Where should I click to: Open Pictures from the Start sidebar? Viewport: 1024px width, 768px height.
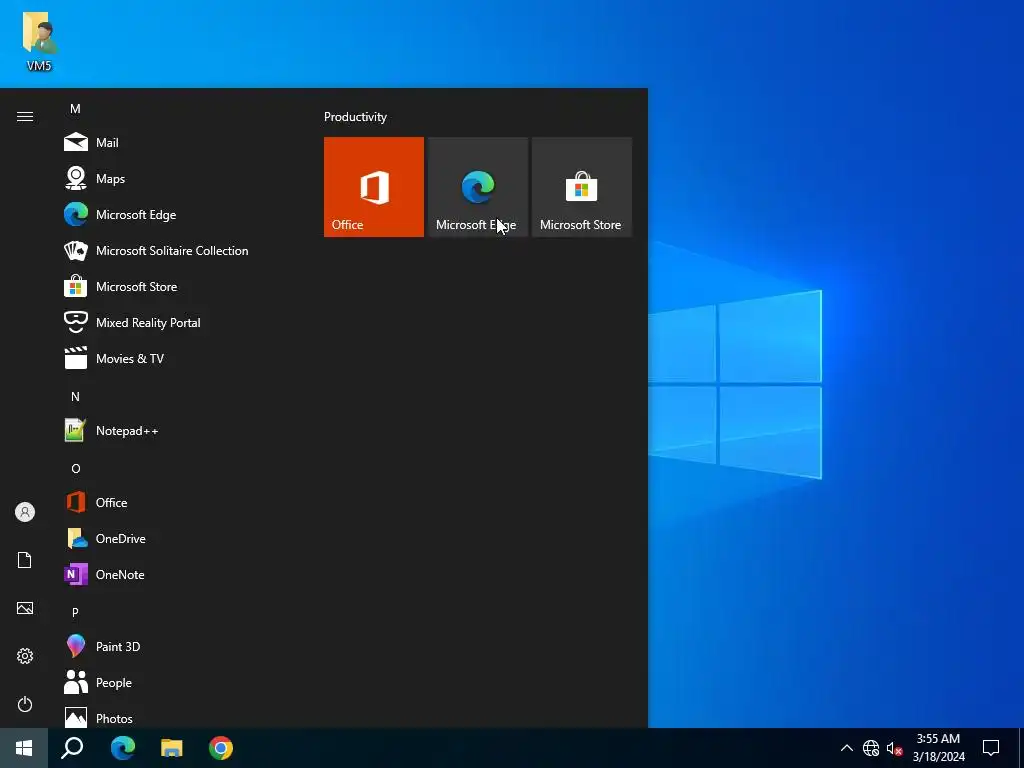[x=25, y=608]
